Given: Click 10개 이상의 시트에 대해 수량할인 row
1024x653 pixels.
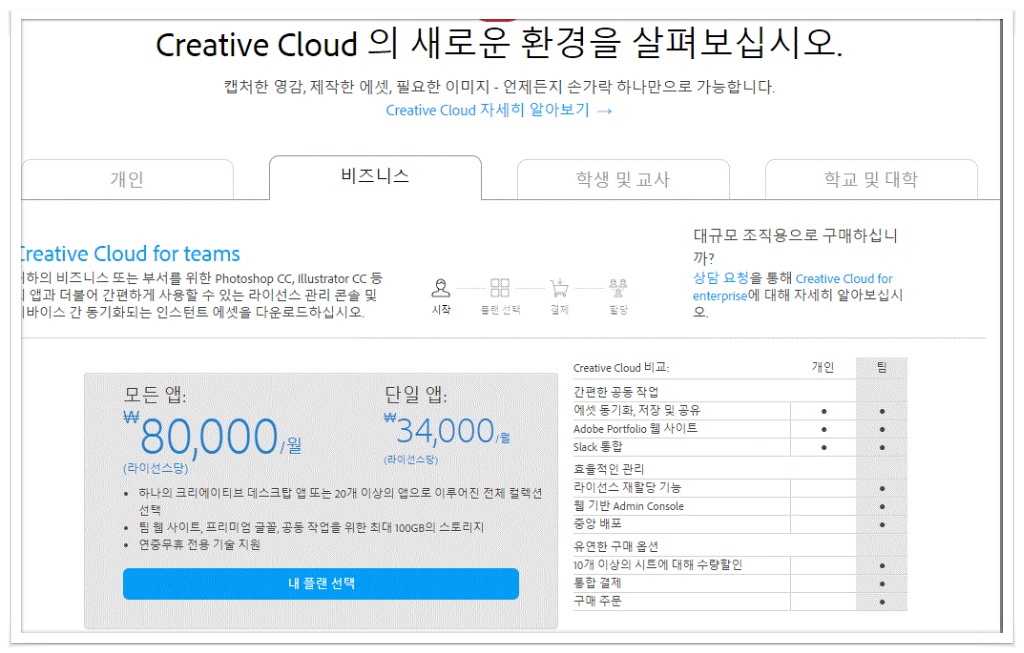Looking at the screenshot, I should coord(740,565).
